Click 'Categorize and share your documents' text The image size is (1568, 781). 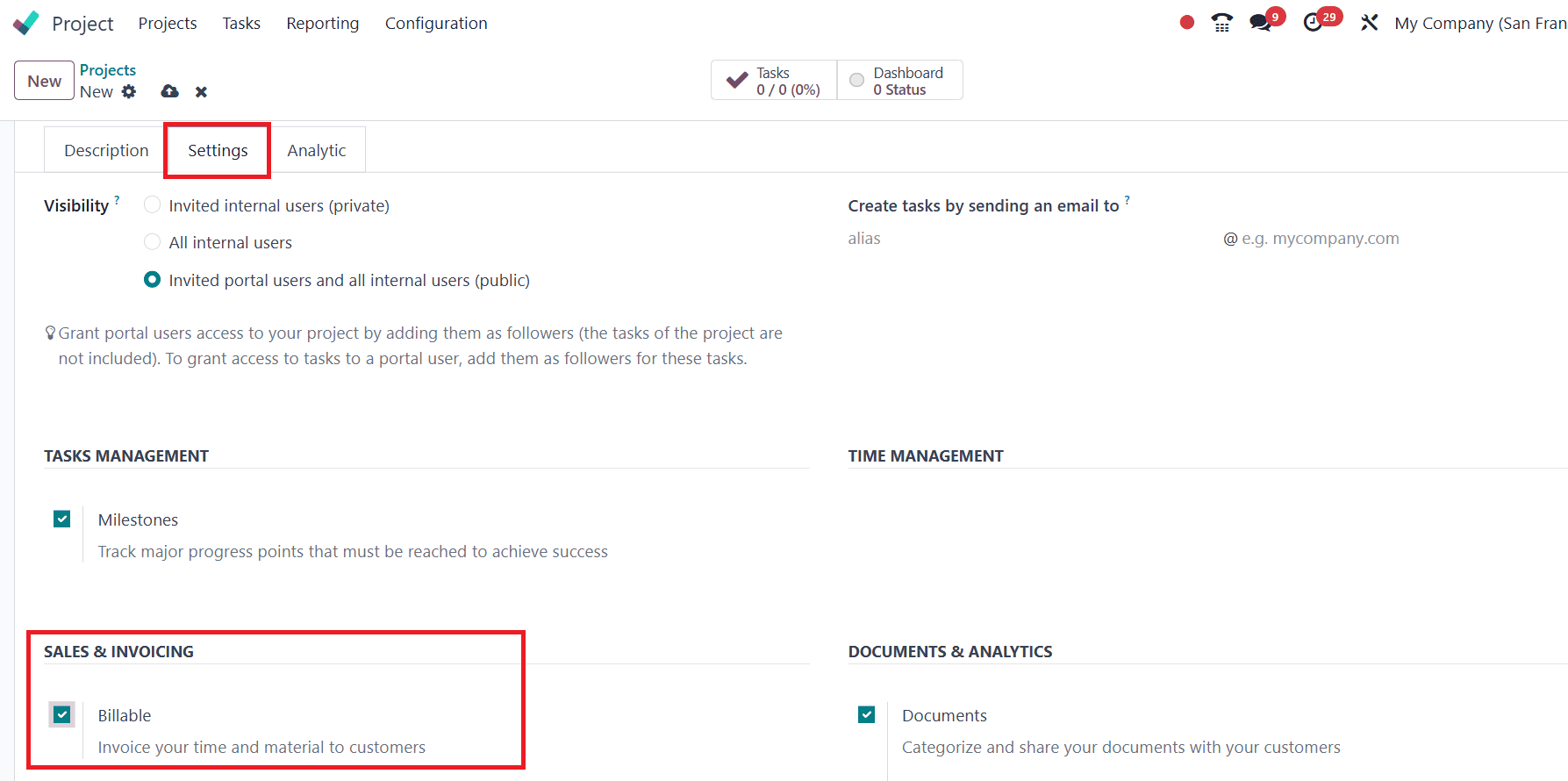pos(1121,747)
